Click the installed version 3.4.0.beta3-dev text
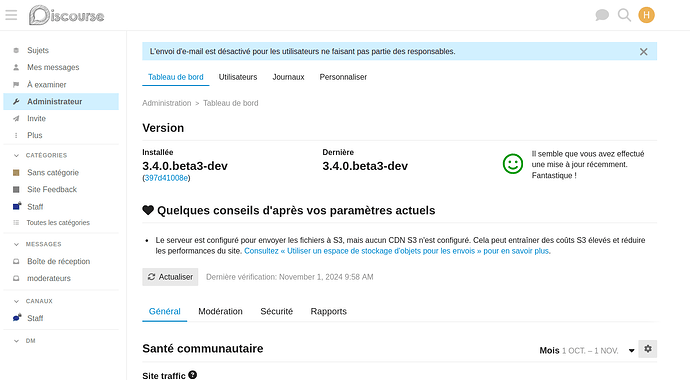690x380 pixels. [185, 166]
